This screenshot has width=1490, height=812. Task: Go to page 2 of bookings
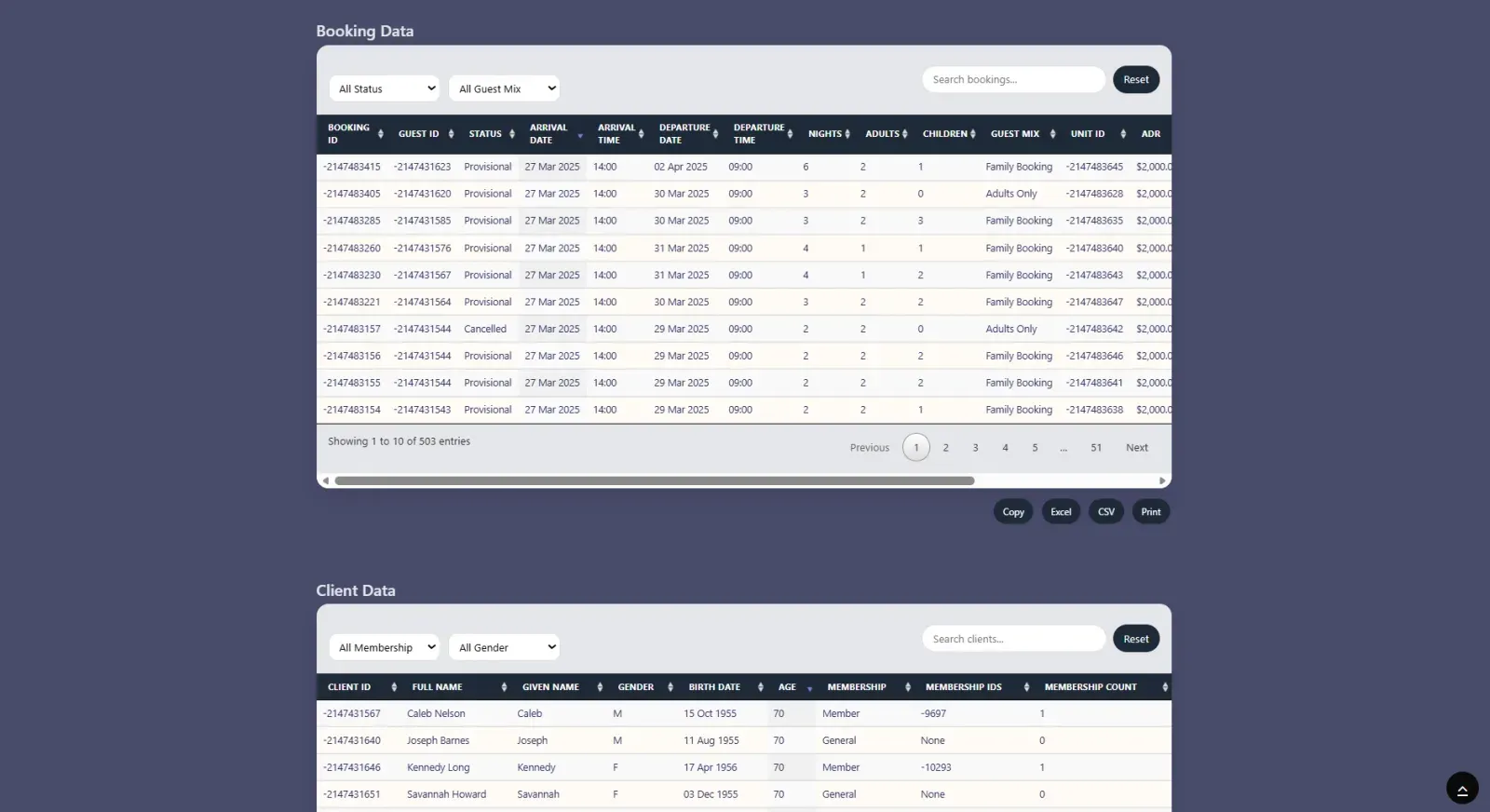pos(945,448)
